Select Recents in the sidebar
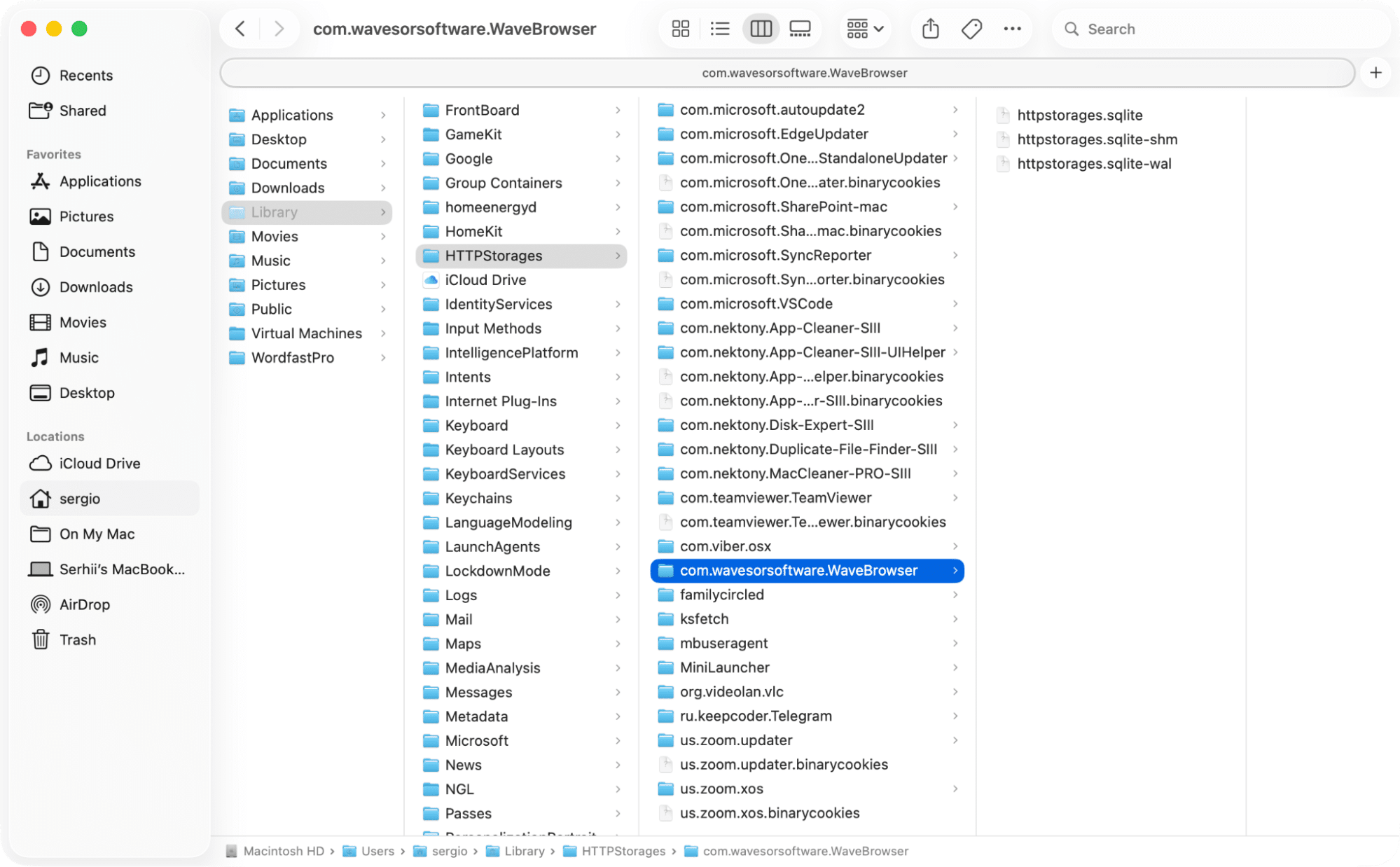 point(85,75)
